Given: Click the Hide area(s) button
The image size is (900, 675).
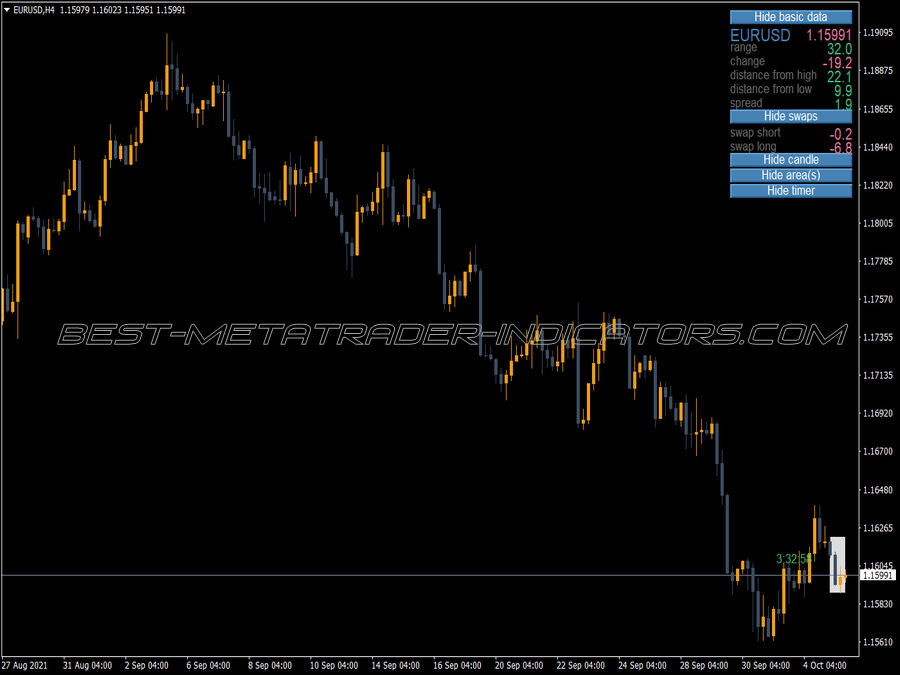Looking at the screenshot, I should tap(790, 175).
